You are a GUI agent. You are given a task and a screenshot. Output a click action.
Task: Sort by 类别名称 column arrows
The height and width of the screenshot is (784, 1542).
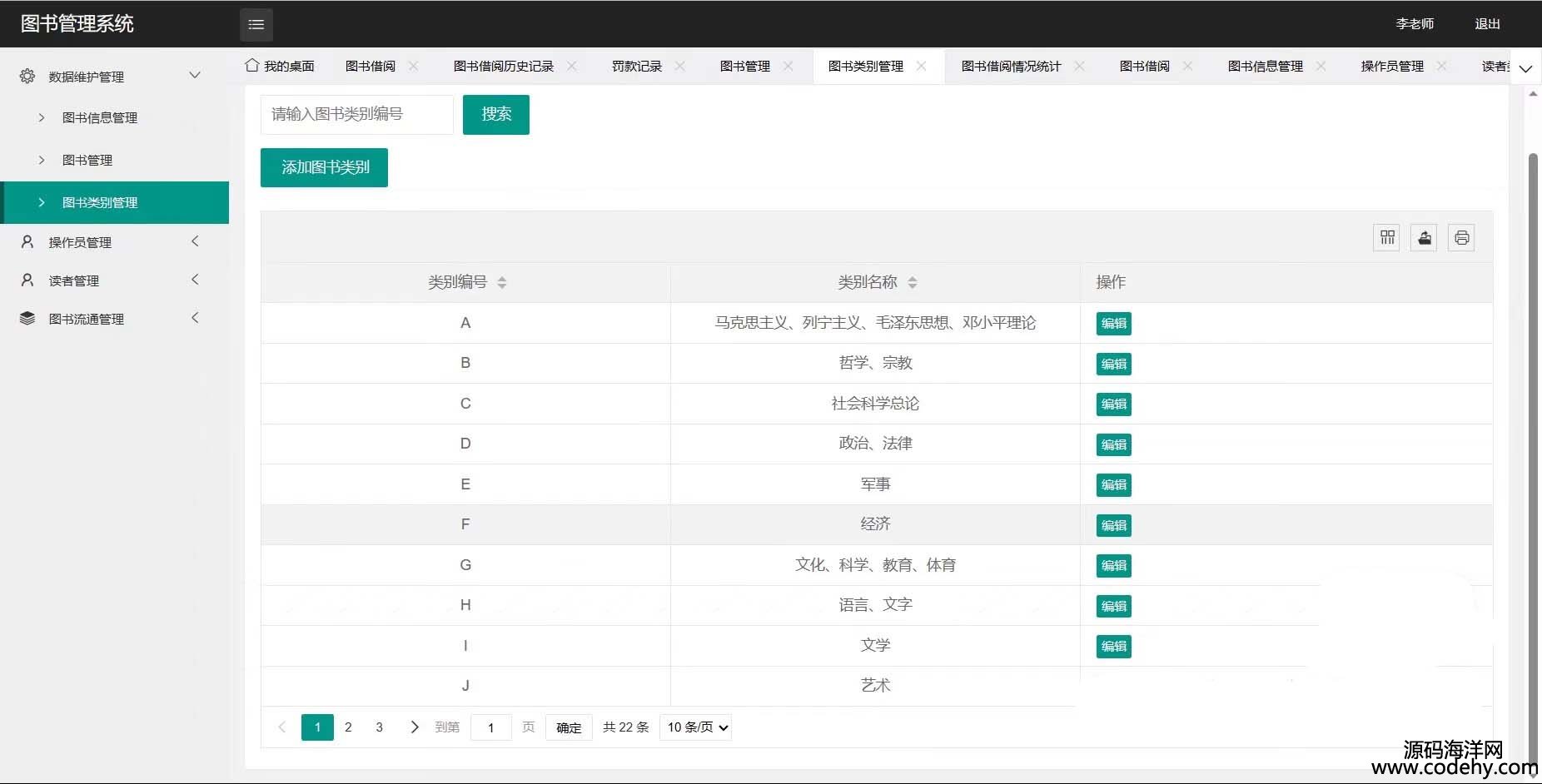(912, 283)
